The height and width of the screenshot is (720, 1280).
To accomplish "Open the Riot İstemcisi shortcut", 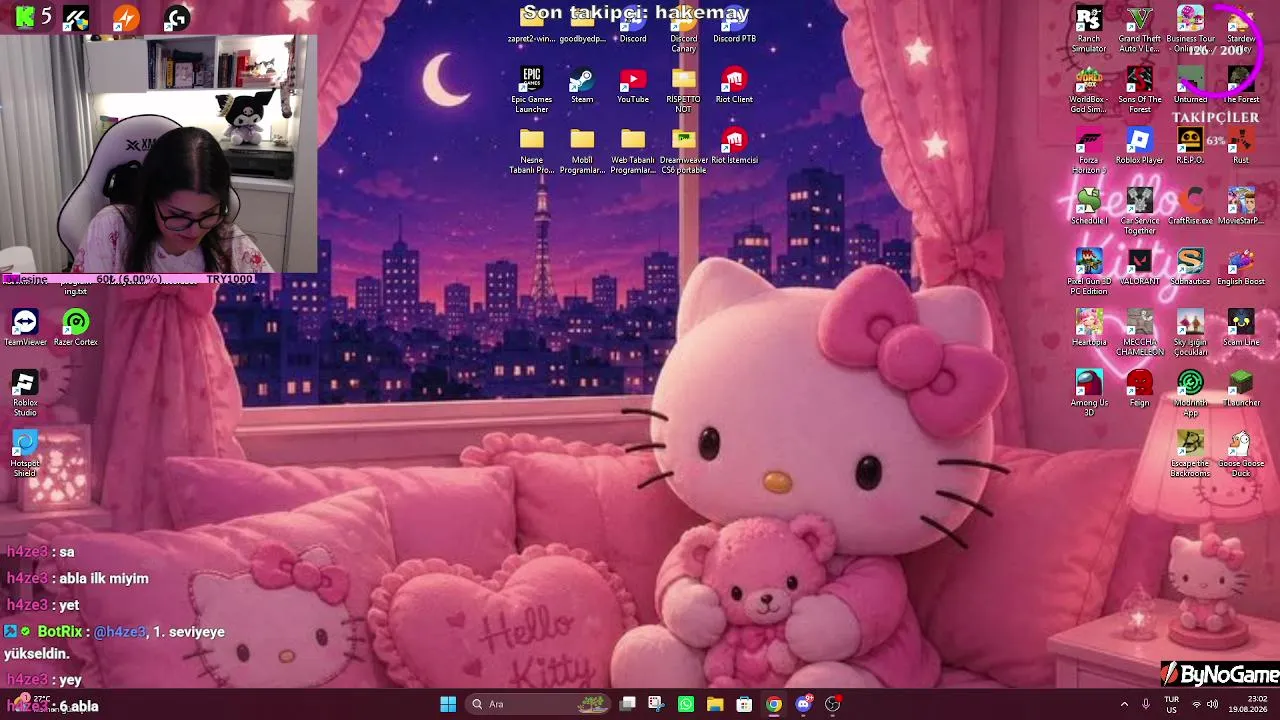I will (x=734, y=146).
